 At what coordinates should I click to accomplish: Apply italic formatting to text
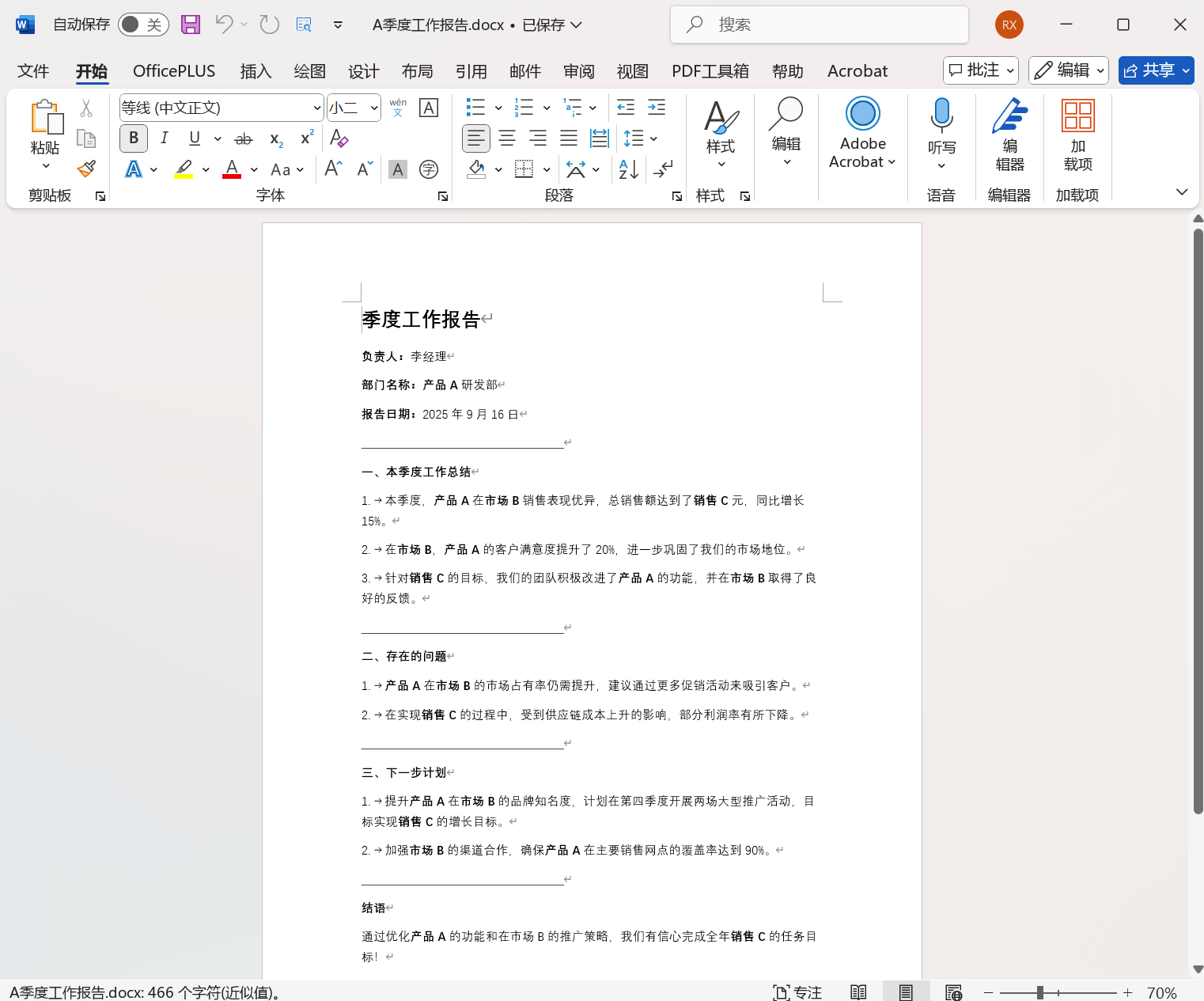point(164,138)
